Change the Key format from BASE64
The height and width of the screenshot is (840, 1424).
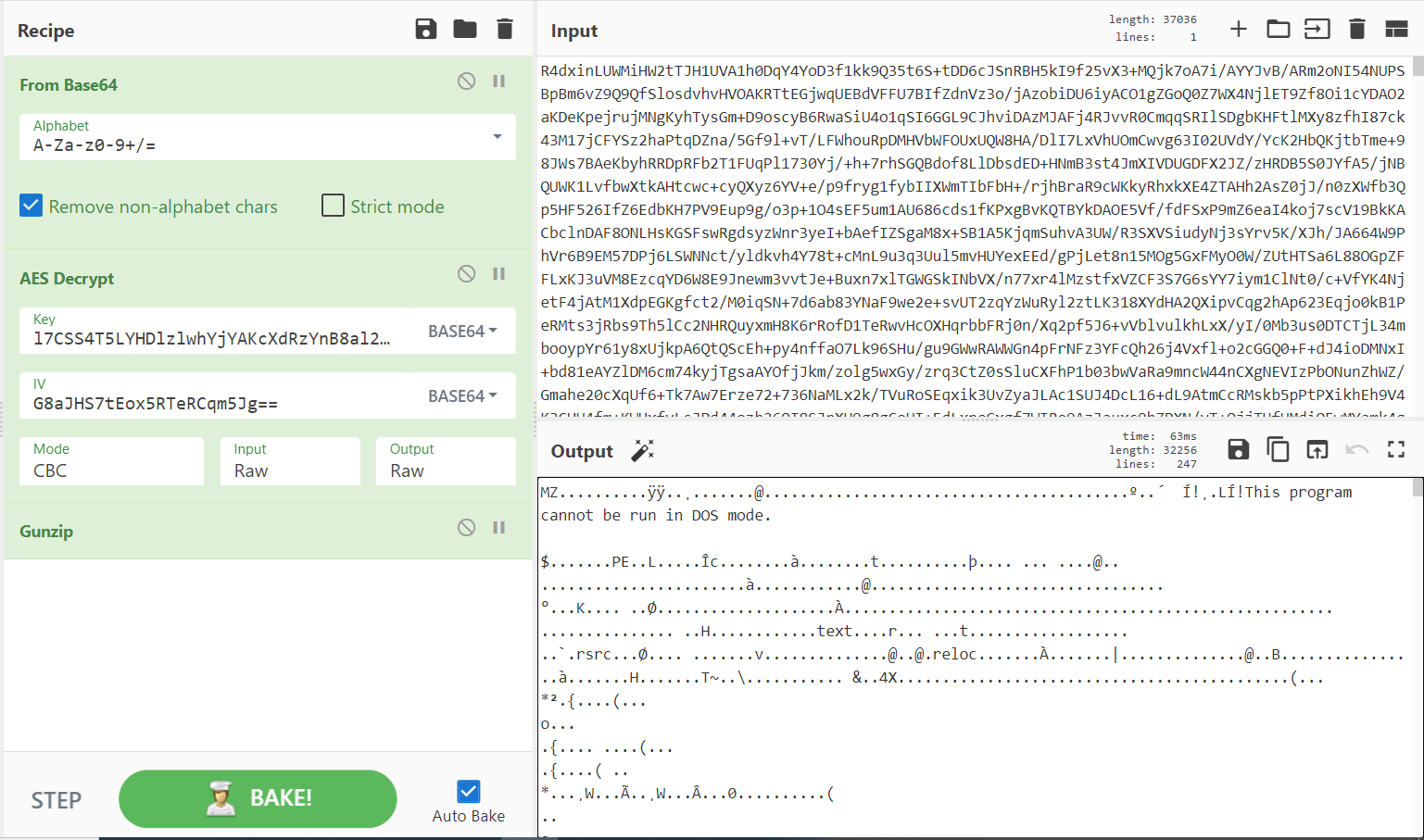tap(462, 332)
